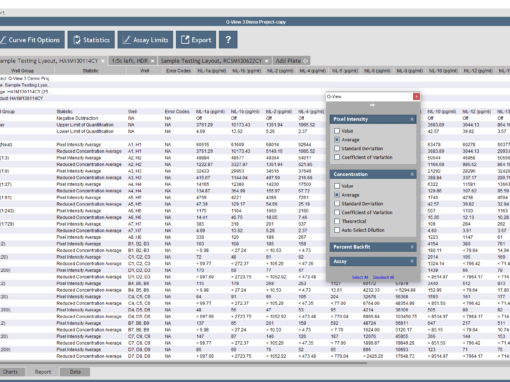Click the plus icon on Add Plate
The image size is (510, 382).
(306, 61)
